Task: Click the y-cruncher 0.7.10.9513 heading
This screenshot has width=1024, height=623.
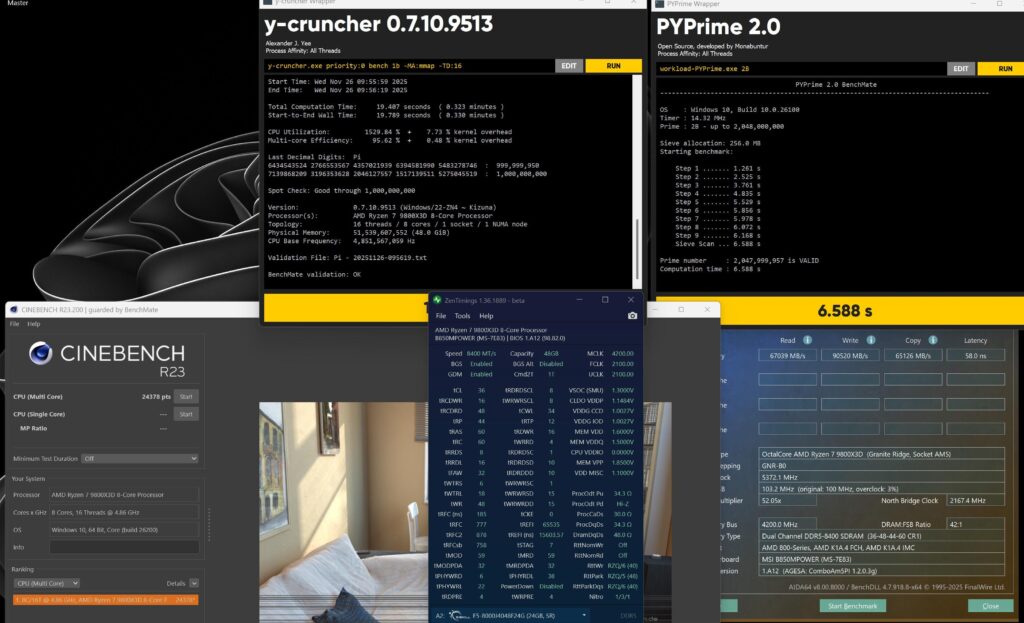Action: click(379, 24)
